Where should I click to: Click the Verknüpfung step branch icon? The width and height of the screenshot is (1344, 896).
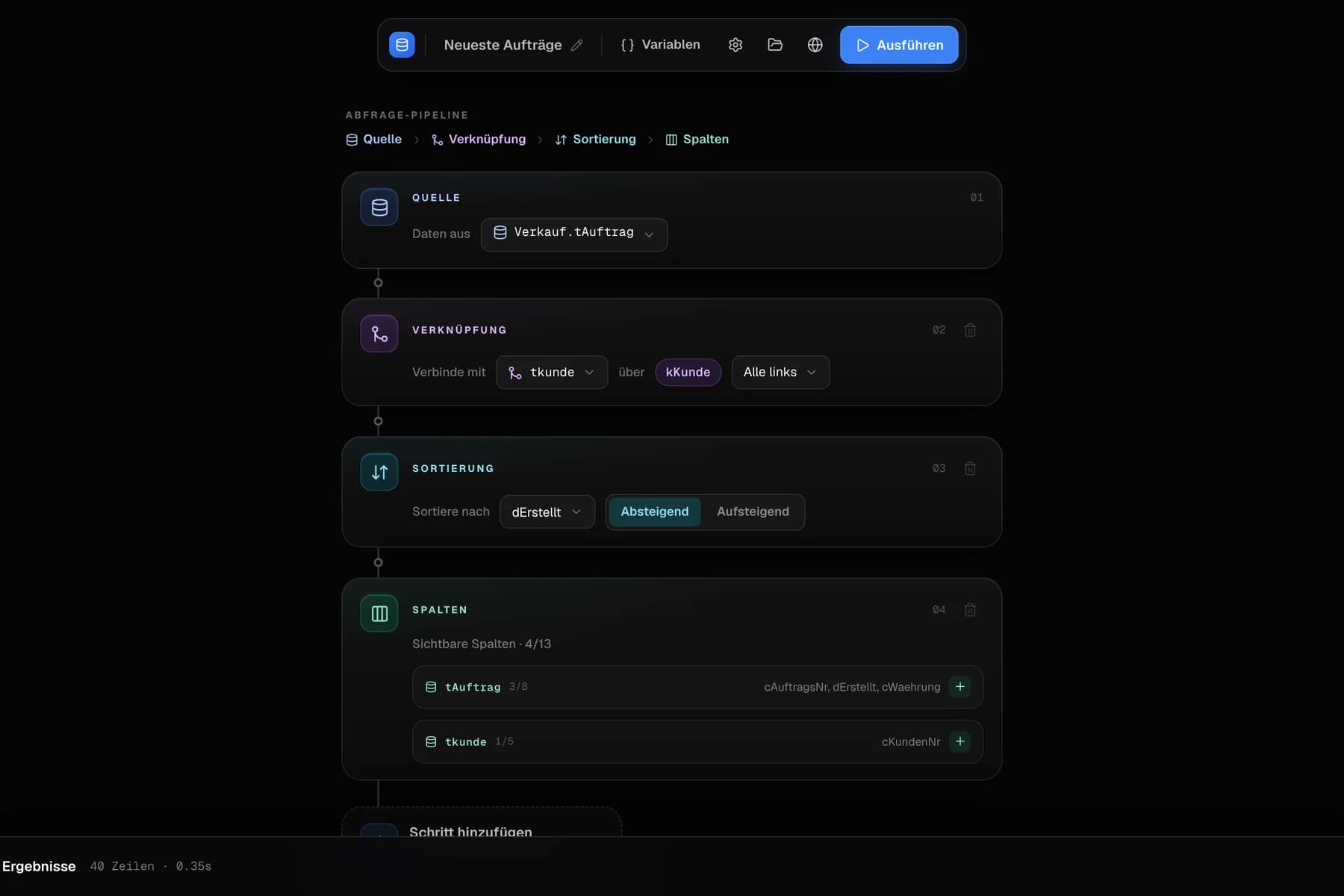click(x=379, y=334)
